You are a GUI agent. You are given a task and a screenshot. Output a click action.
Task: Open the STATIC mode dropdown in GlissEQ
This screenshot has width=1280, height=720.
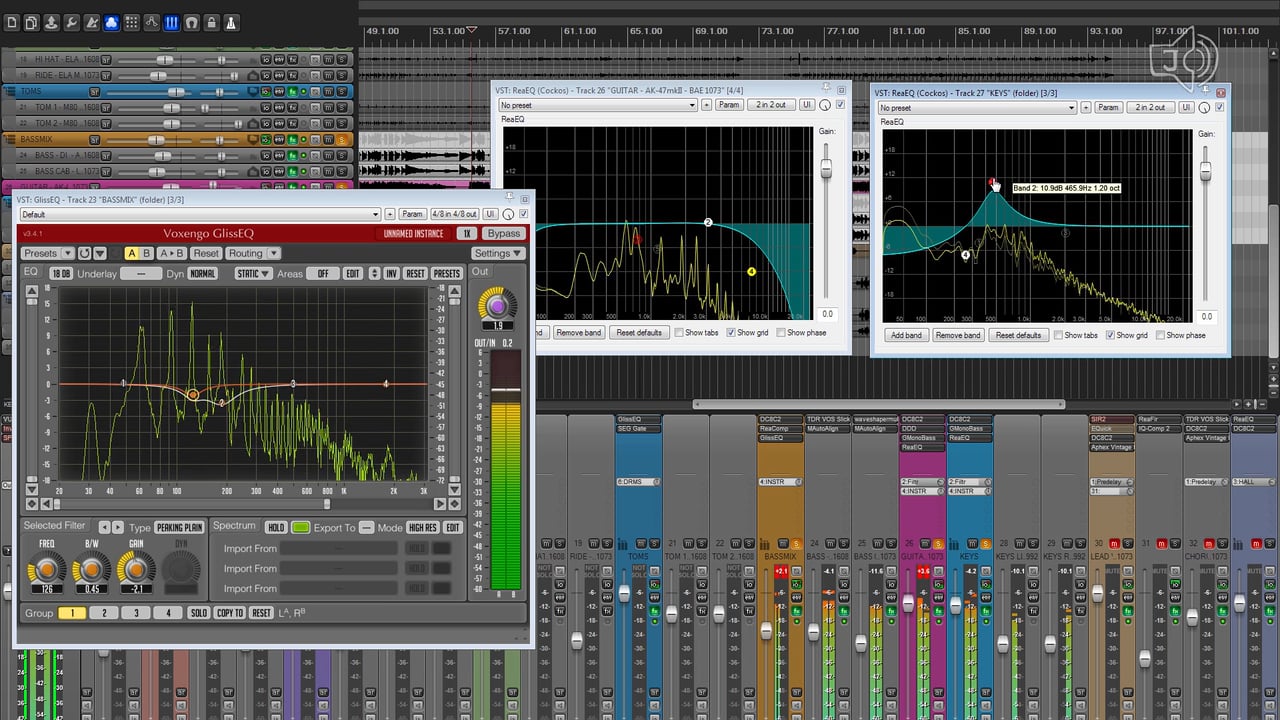[253, 273]
